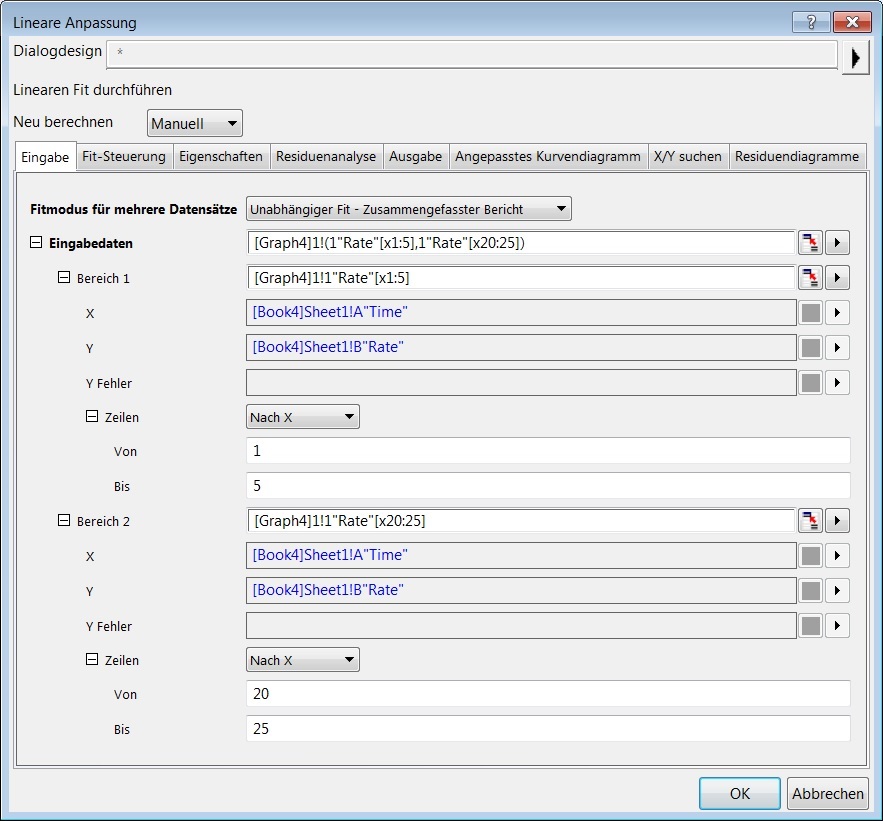
Task: Collapse the Zeilen node under Bereich 1
Action: 92,416
